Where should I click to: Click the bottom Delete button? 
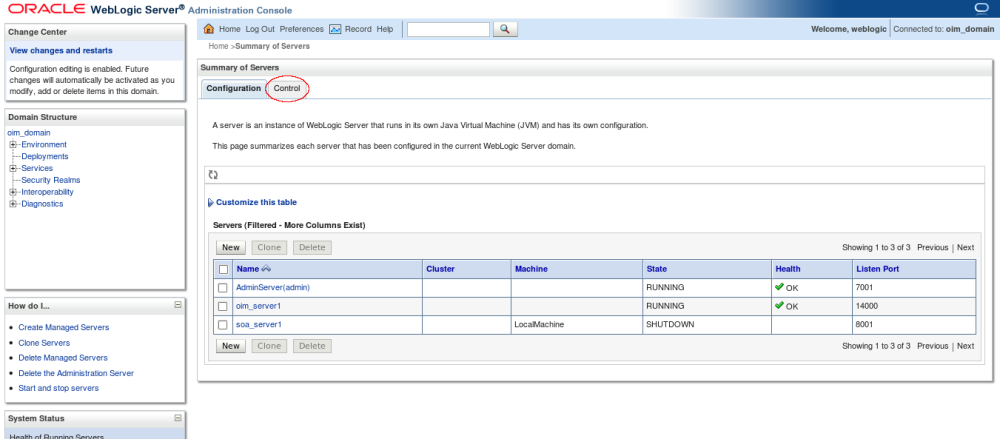pos(312,346)
